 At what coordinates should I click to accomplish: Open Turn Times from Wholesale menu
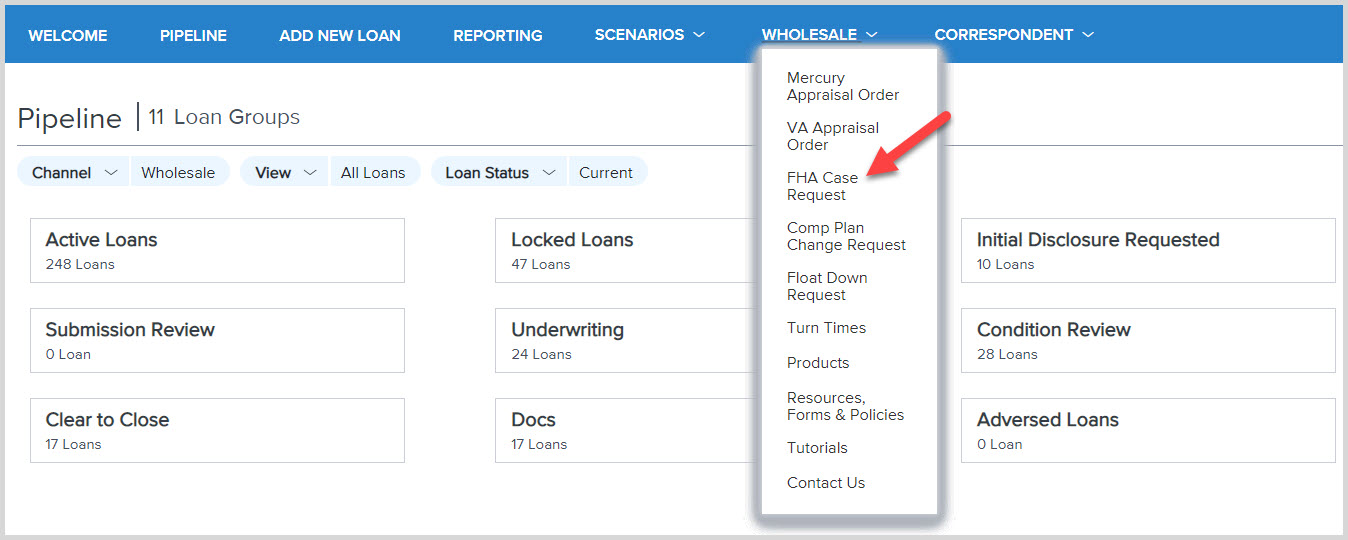pyautogui.click(x=826, y=328)
